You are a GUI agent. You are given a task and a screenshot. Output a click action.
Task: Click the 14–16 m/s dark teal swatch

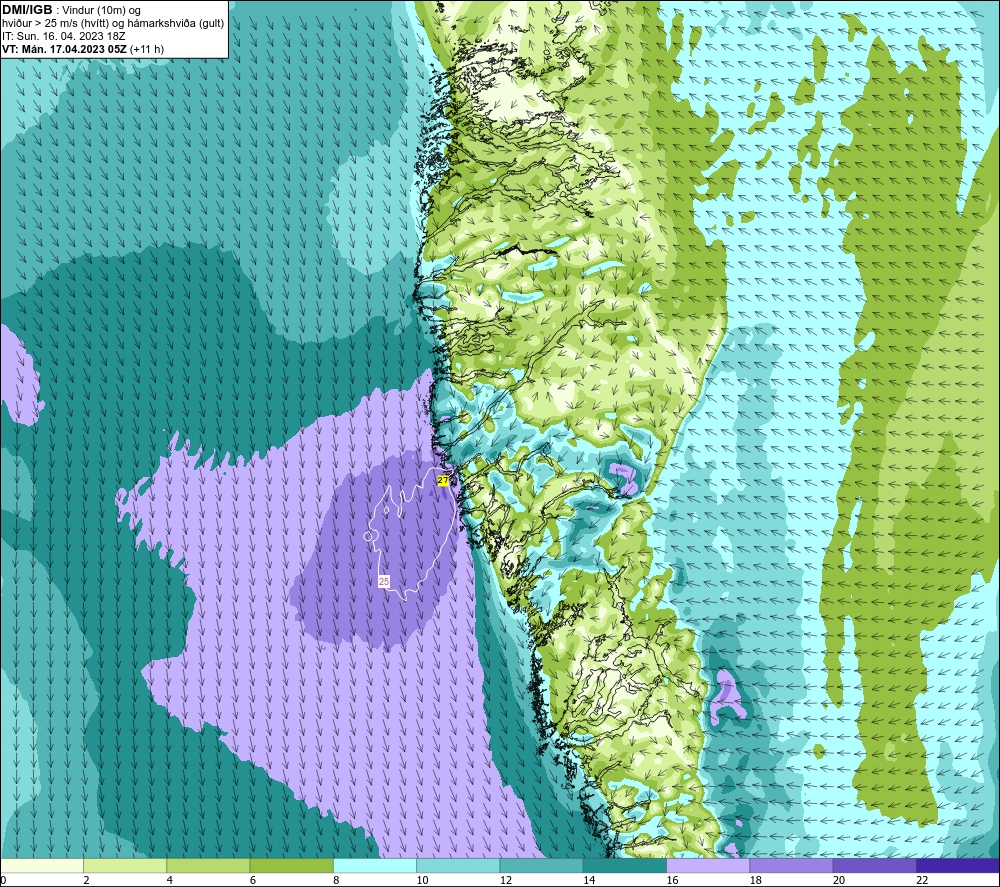pyautogui.click(x=625, y=865)
